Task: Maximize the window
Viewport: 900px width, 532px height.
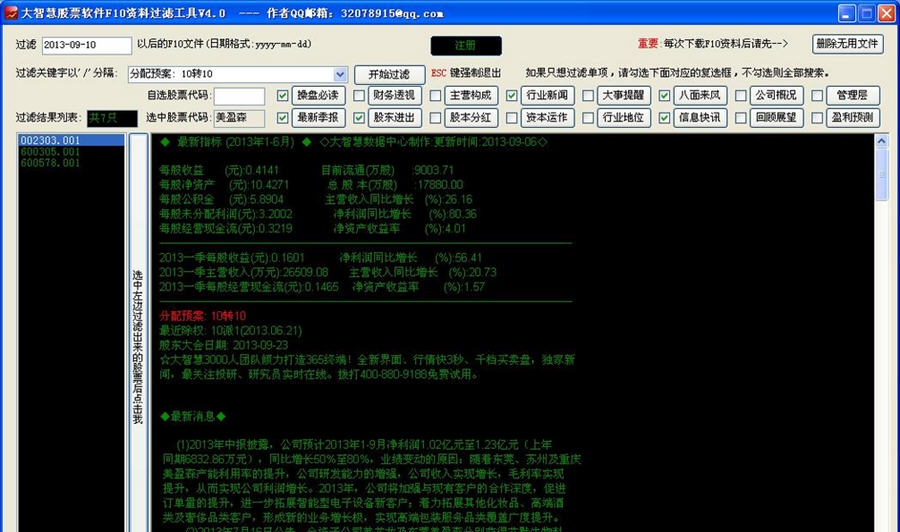Action: point(867,13)
